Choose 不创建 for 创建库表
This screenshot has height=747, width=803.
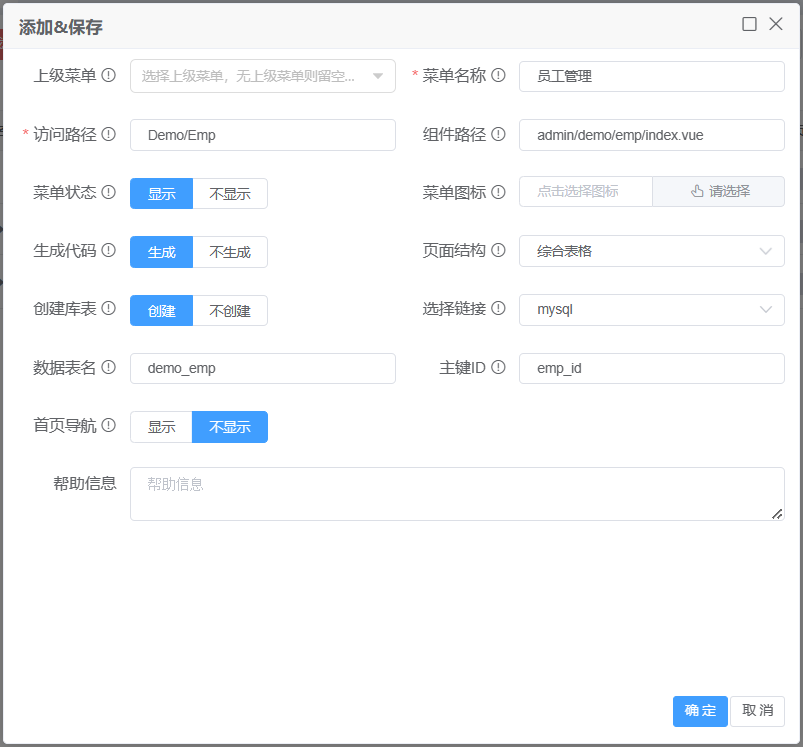tap(230, 310)
